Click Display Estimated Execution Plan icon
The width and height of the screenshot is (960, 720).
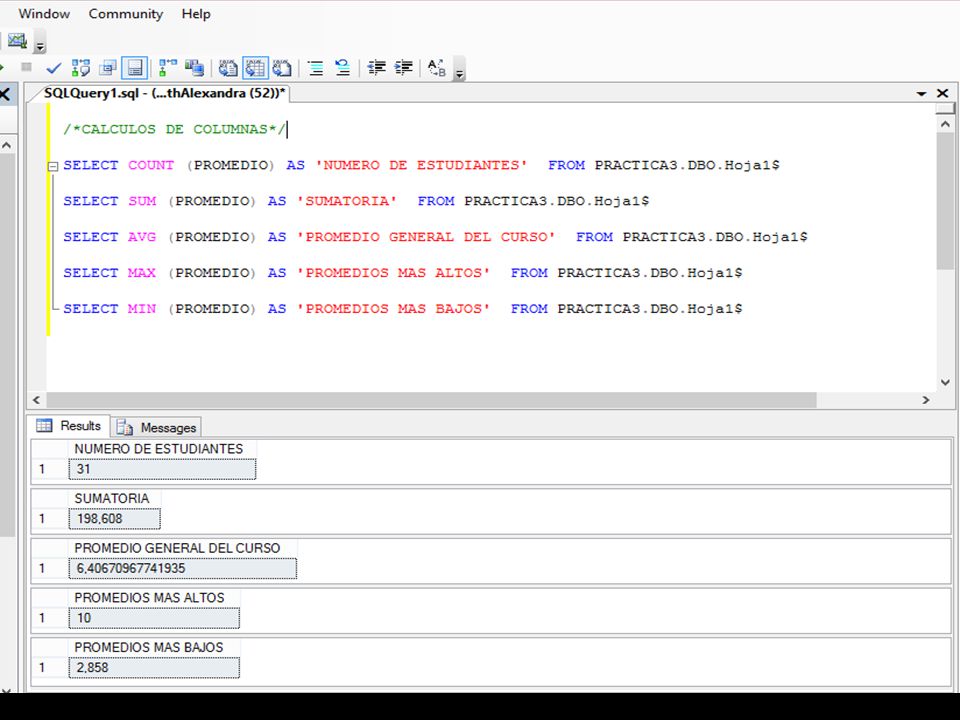80,68
